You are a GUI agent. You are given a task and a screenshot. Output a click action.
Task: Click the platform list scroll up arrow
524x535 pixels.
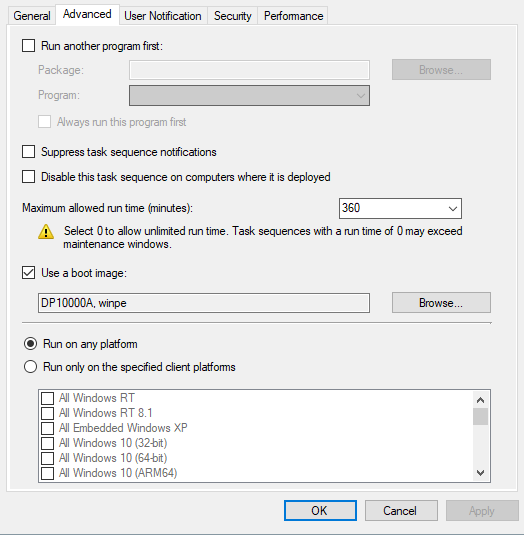[480, 400]
